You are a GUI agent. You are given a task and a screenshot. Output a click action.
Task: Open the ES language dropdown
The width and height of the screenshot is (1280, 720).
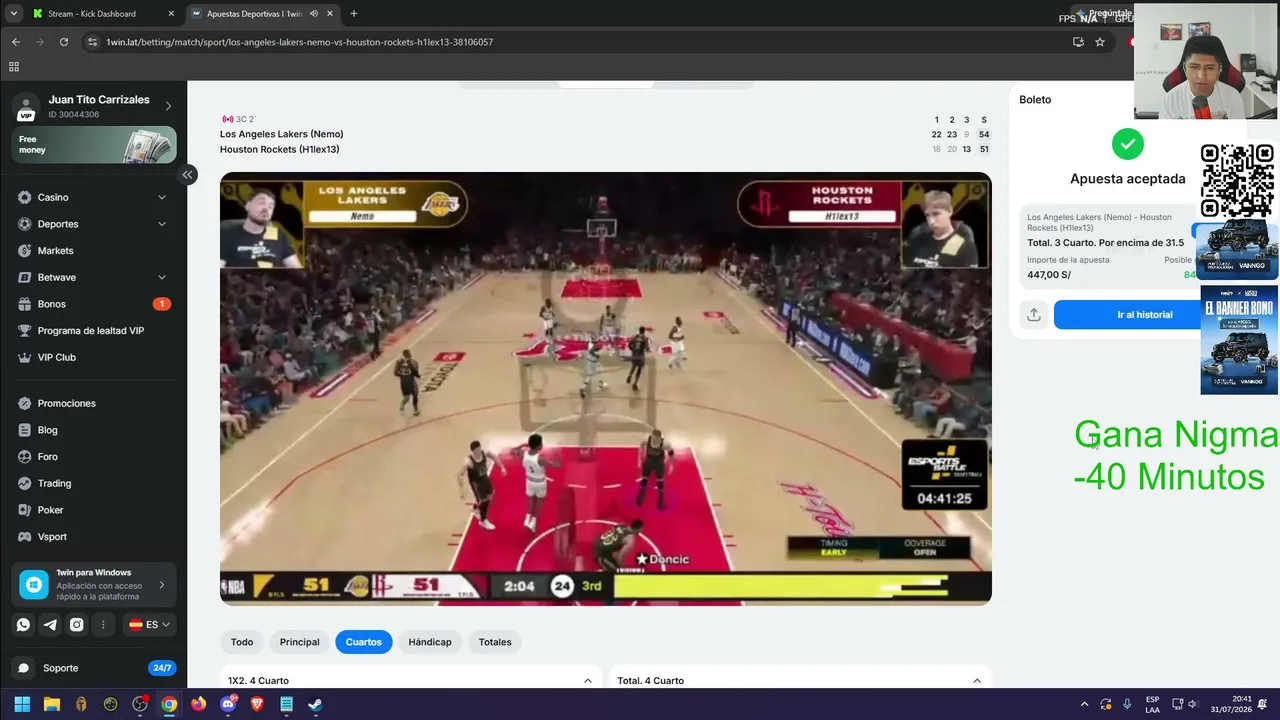point(149,625)
